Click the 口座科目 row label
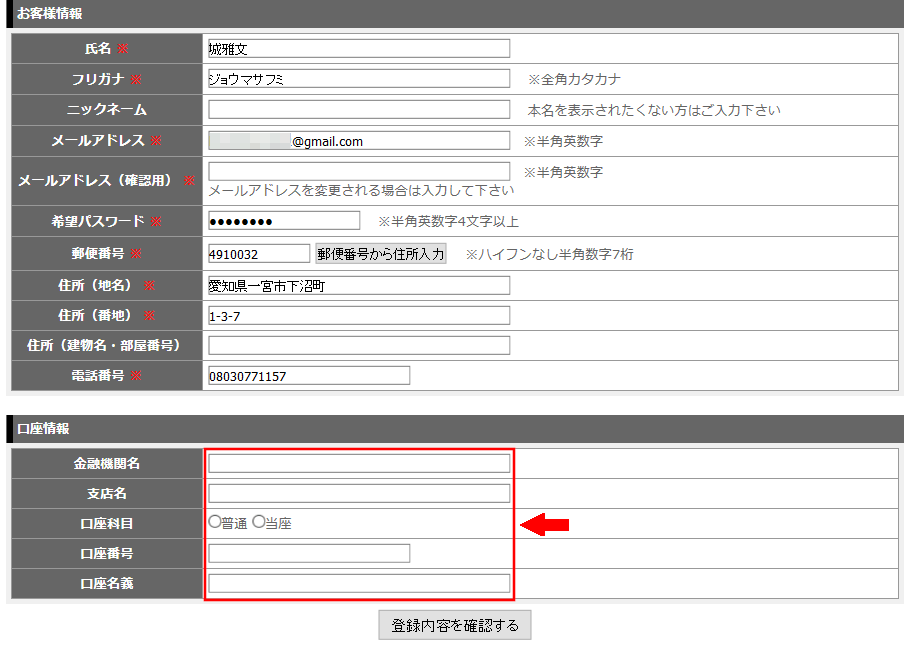The width and height of the screenshot is (904, 653). tap(107, 523)
